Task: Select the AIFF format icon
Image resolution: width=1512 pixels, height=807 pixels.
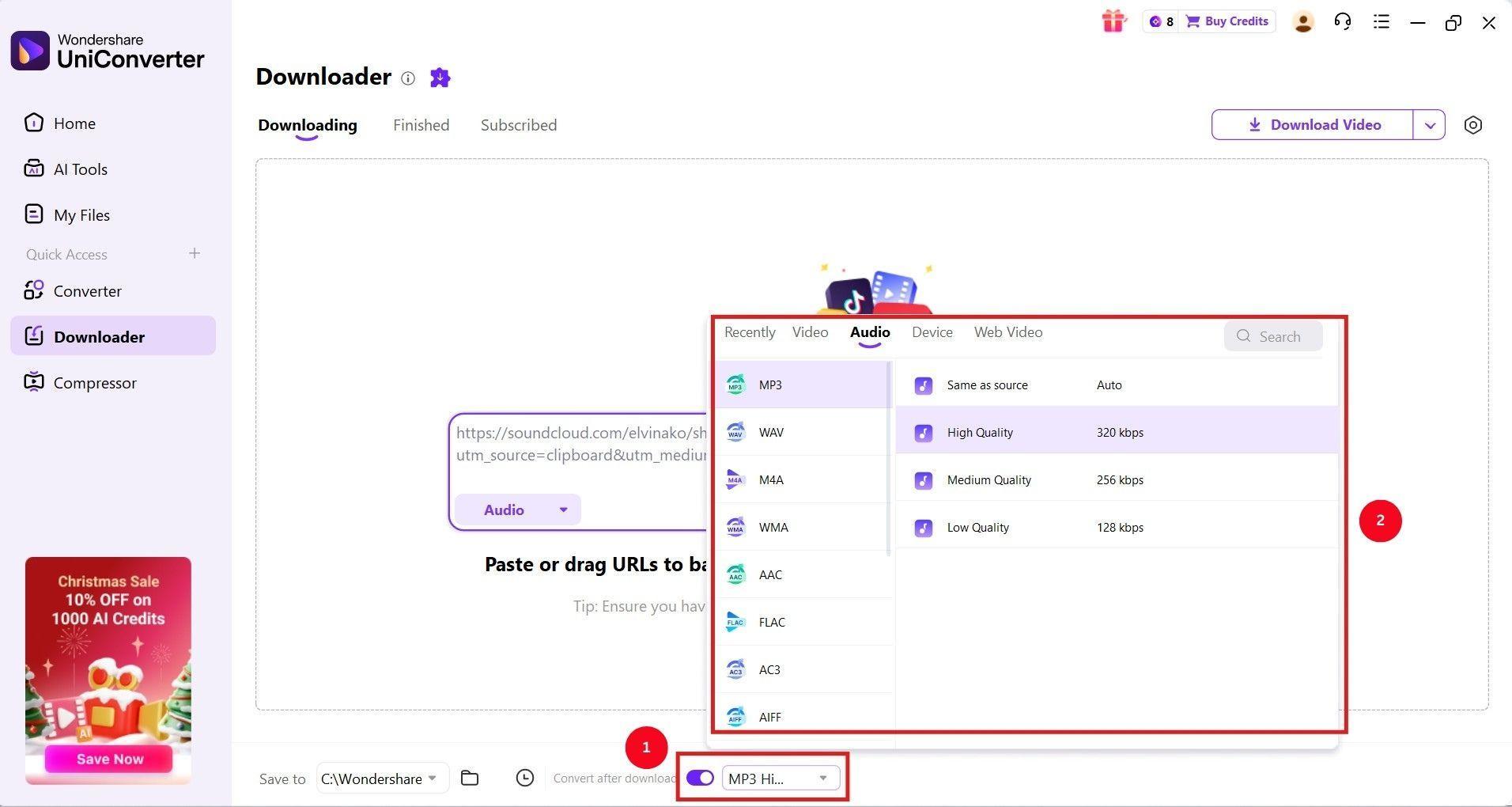Action: tap(735, 717)
